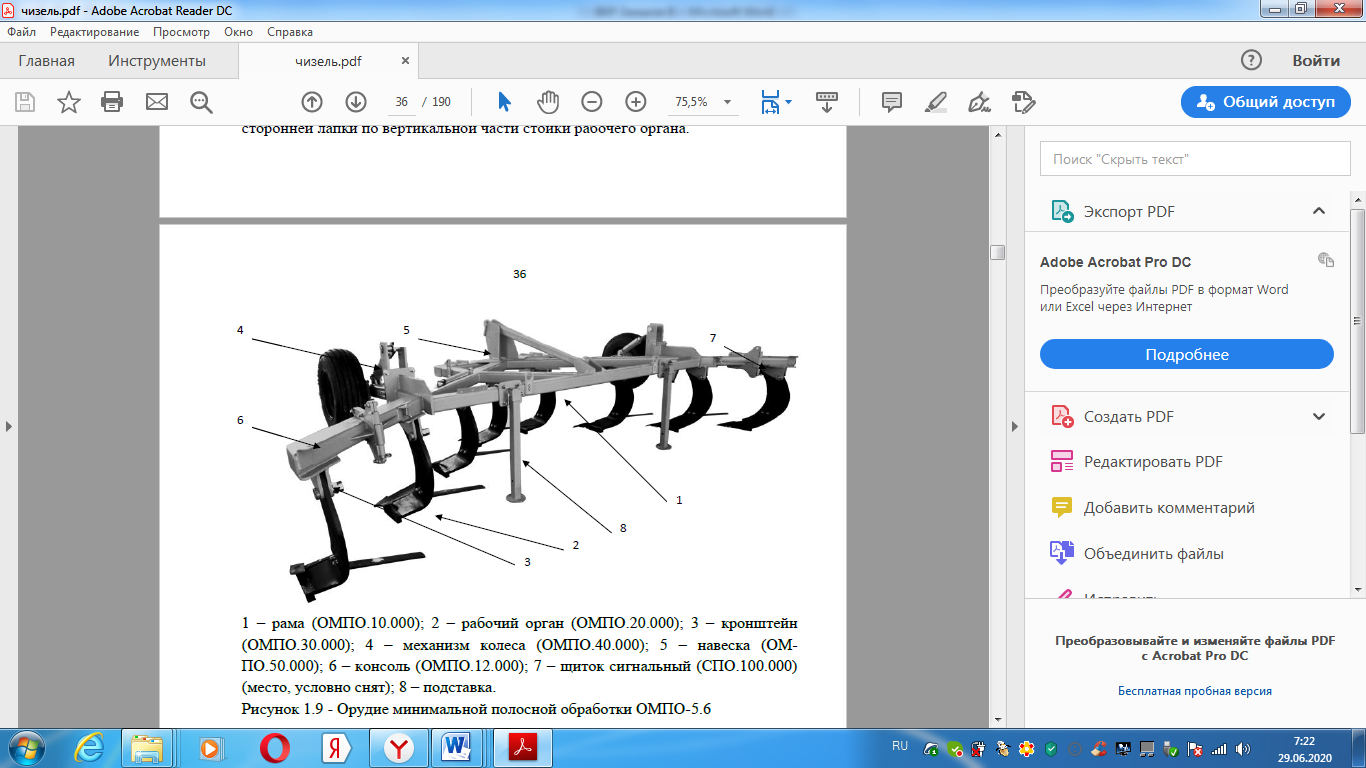Image resolution: width=1366 pixels, height=768 pixels.
Task: Expand the Create PDF section chevron
Action: (x=1319, y=416)
